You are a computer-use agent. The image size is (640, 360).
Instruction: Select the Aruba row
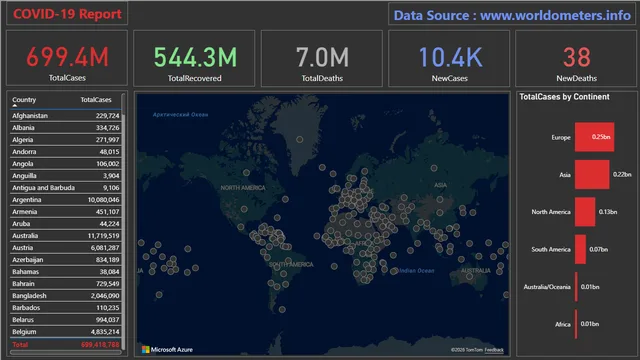pos(66,224)
